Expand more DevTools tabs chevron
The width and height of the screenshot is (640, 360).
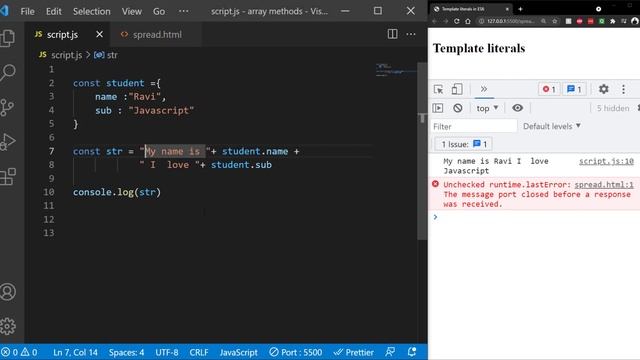coord(484,89)
